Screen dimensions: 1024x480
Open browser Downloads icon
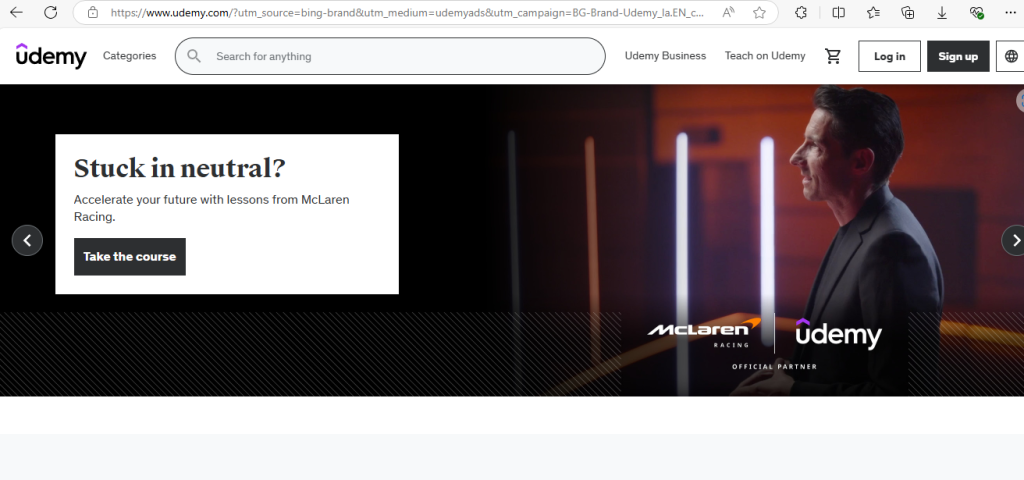click(942, 13)
